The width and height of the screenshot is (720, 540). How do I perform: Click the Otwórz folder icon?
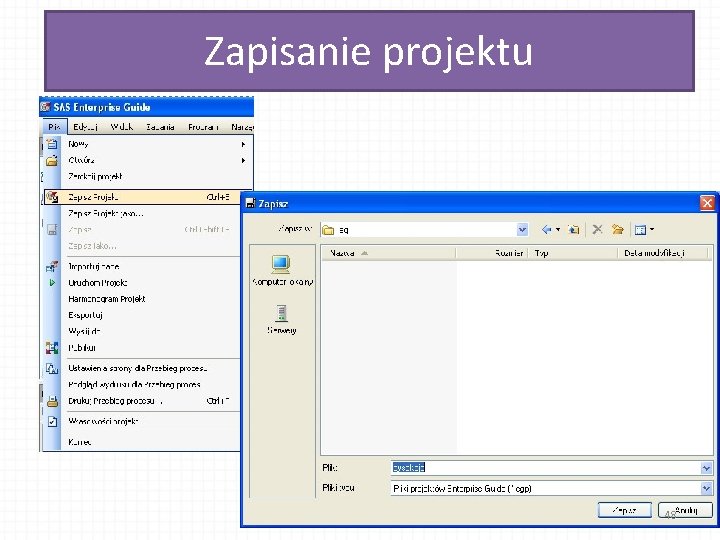[52, 160]
